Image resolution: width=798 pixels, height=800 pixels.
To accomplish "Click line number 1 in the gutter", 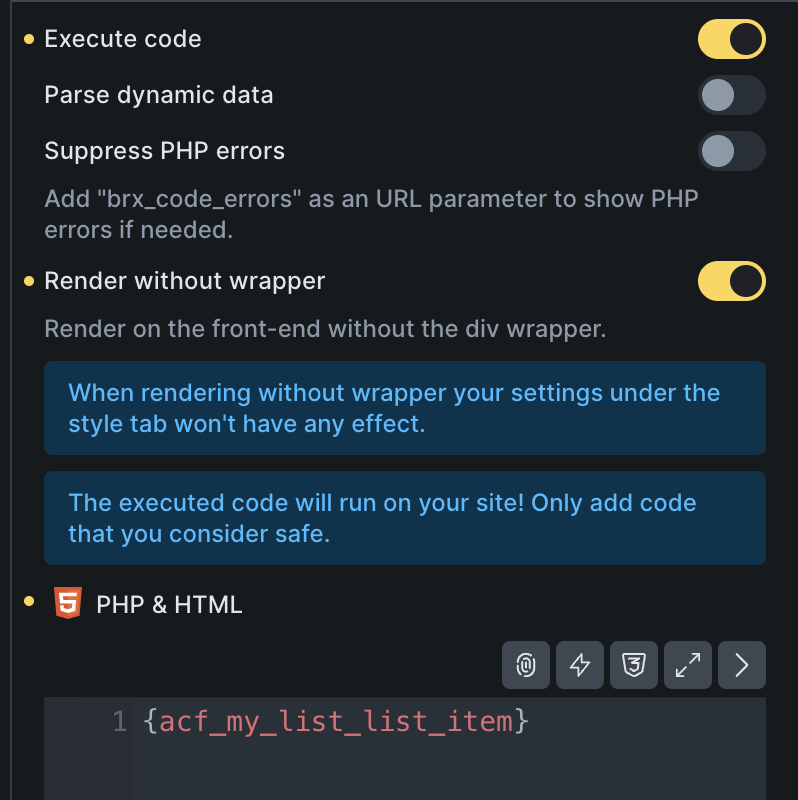I will click(119, 721).
